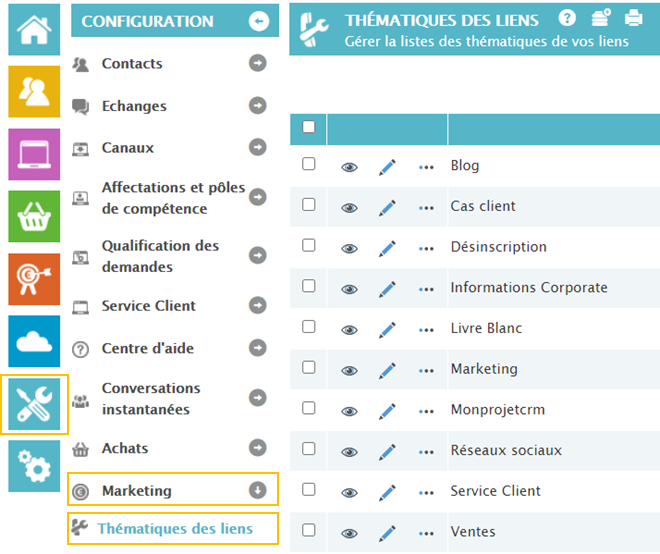Click the Thématiques des liens link
This screenshot has width=660, height=554.
(175, 529)
